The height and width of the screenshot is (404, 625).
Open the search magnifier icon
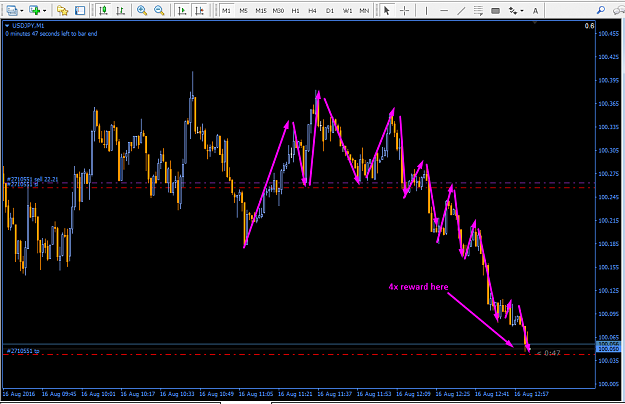[x=601, y=10]
